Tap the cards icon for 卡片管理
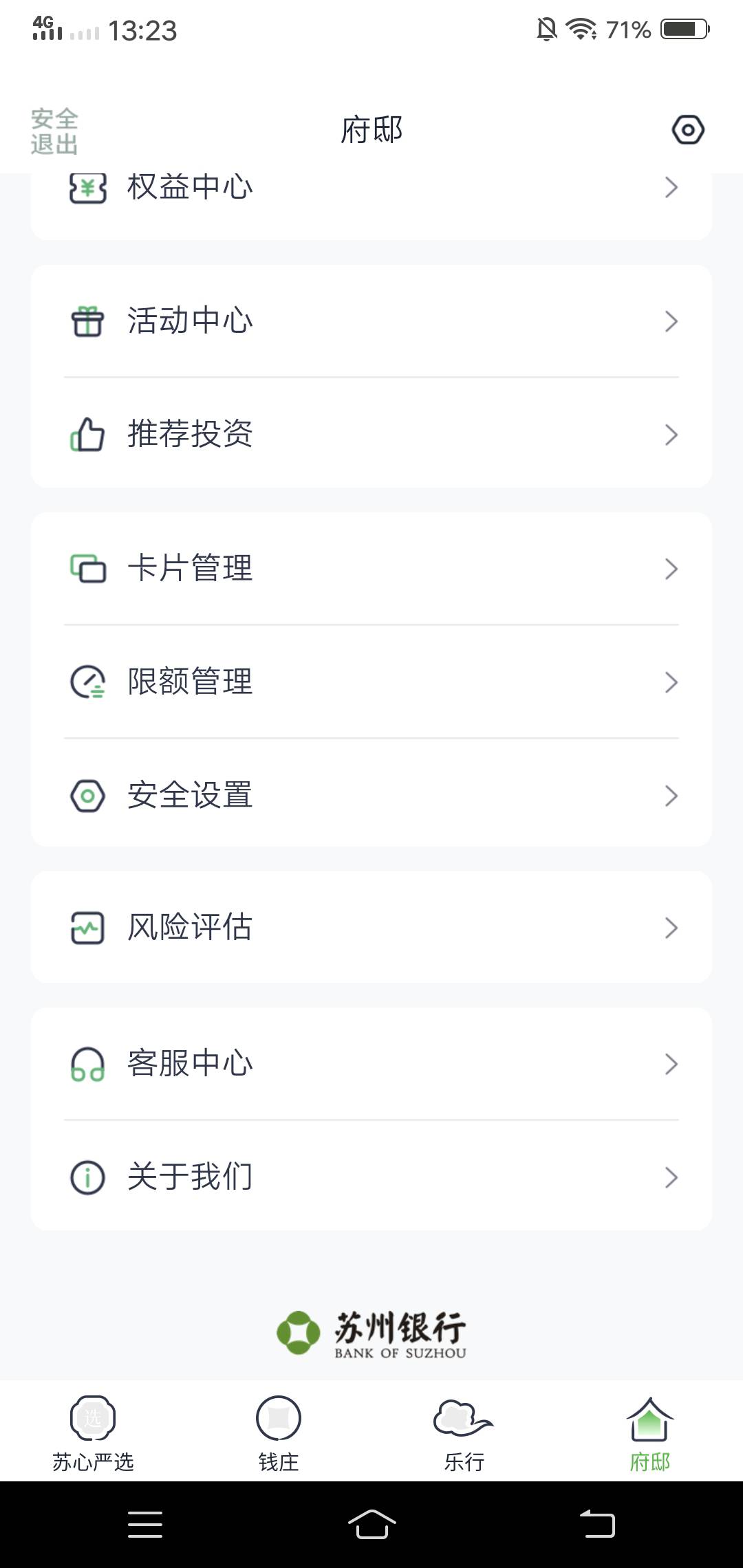The height and width of the screenshot is (1568, 743). pyautogui.click(x=87, y=569)
